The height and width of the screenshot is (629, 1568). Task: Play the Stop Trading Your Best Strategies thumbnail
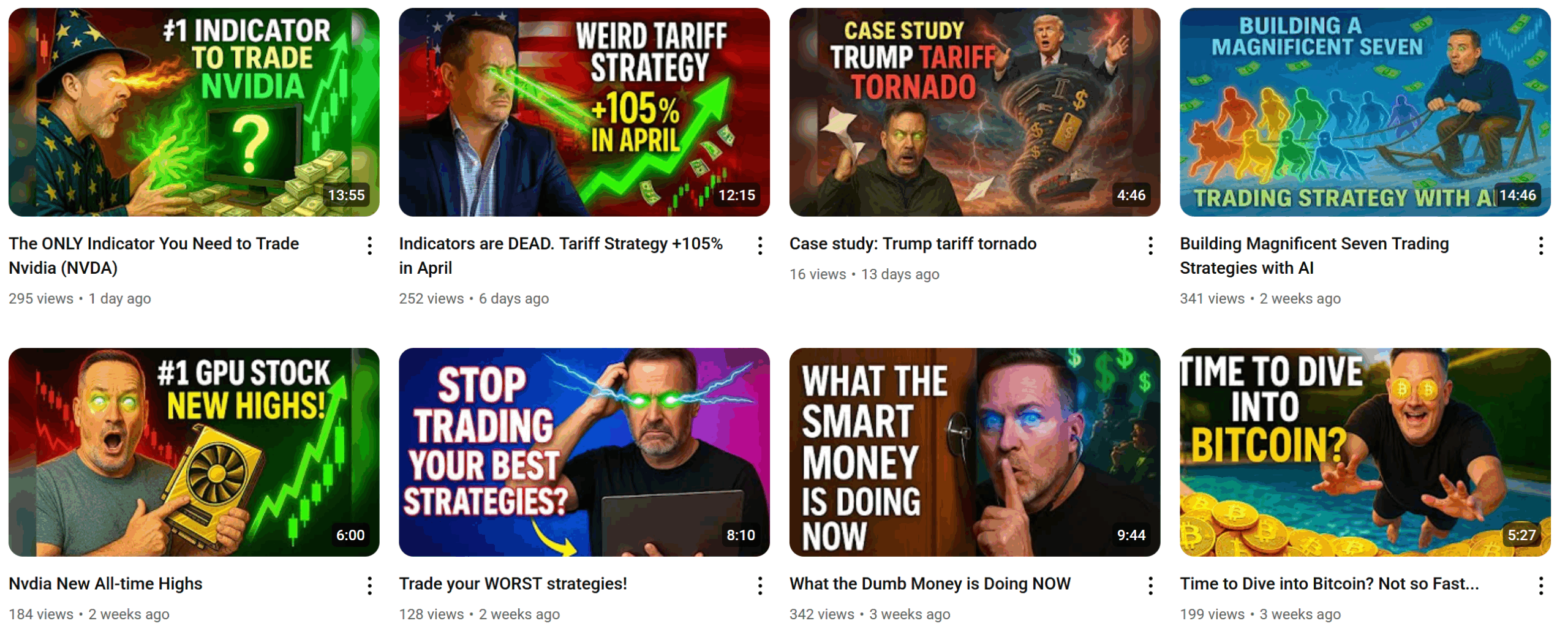[584, 452]
